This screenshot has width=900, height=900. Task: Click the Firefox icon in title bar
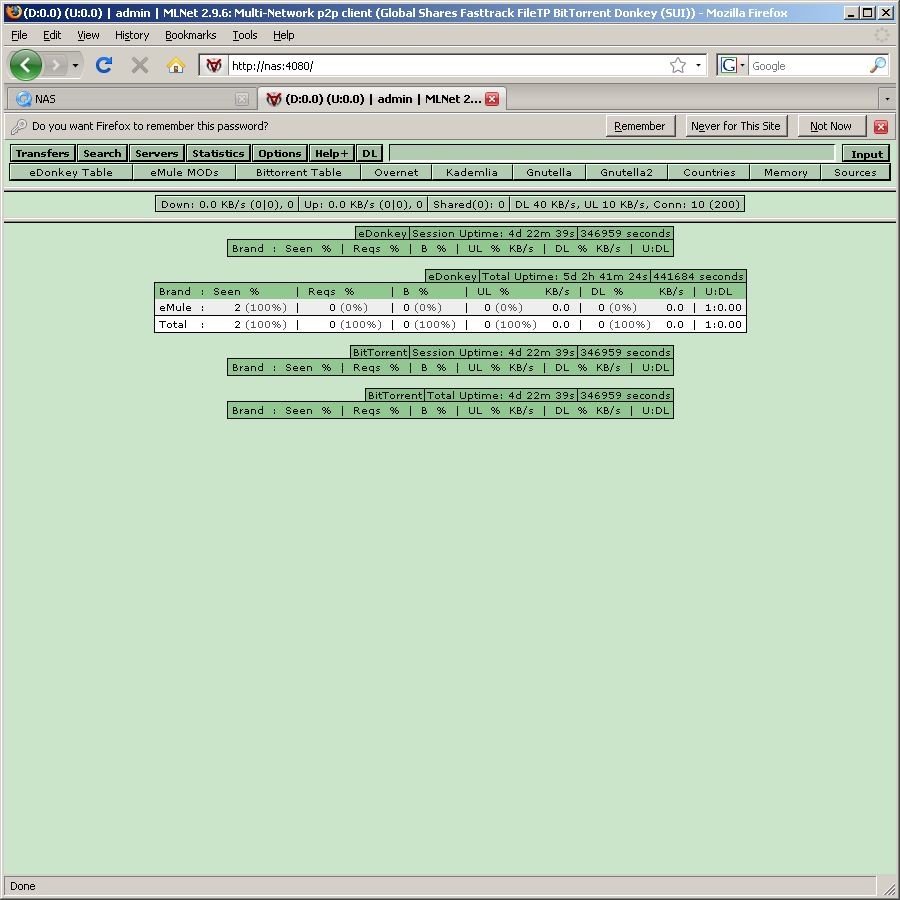click(x=13, y=12)
